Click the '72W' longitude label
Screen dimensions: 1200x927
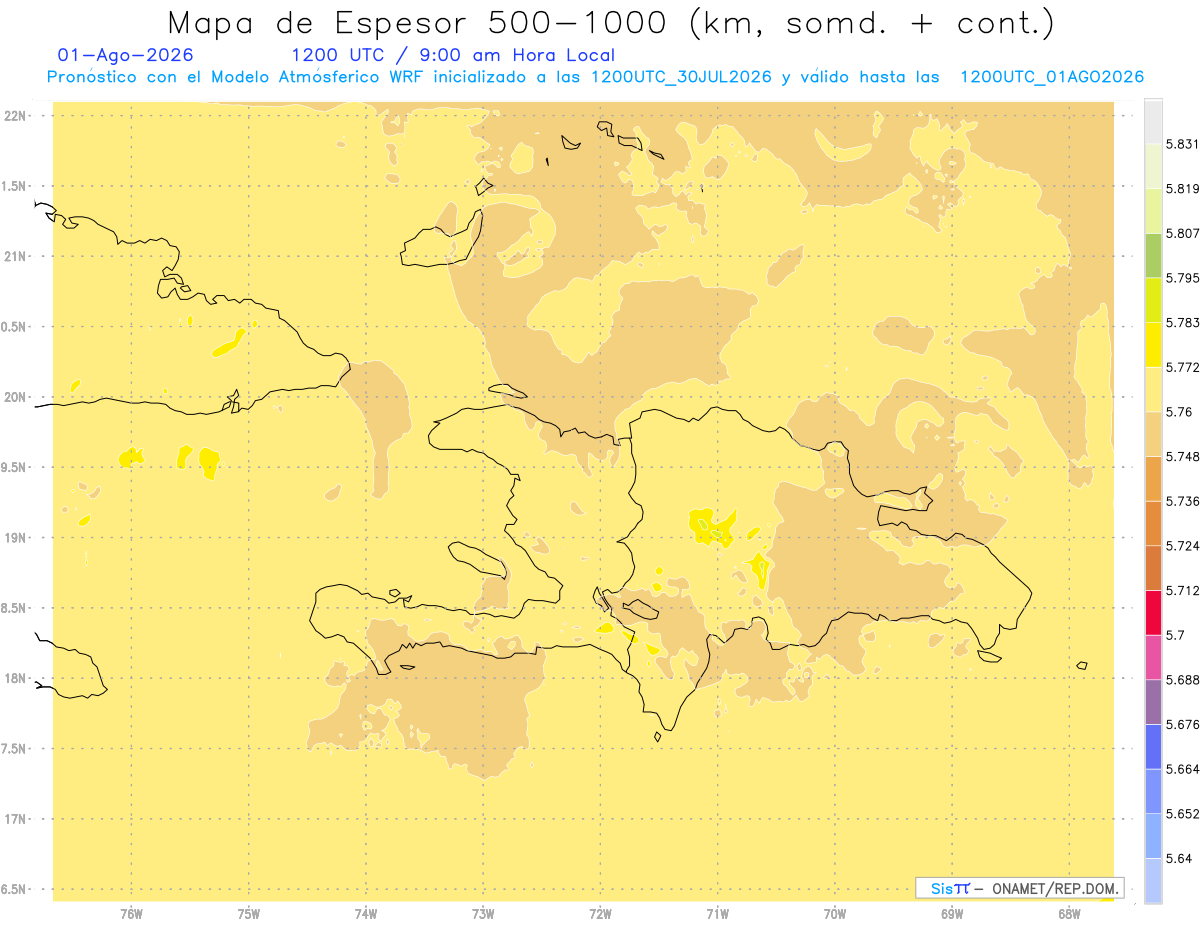coord(600,914)
